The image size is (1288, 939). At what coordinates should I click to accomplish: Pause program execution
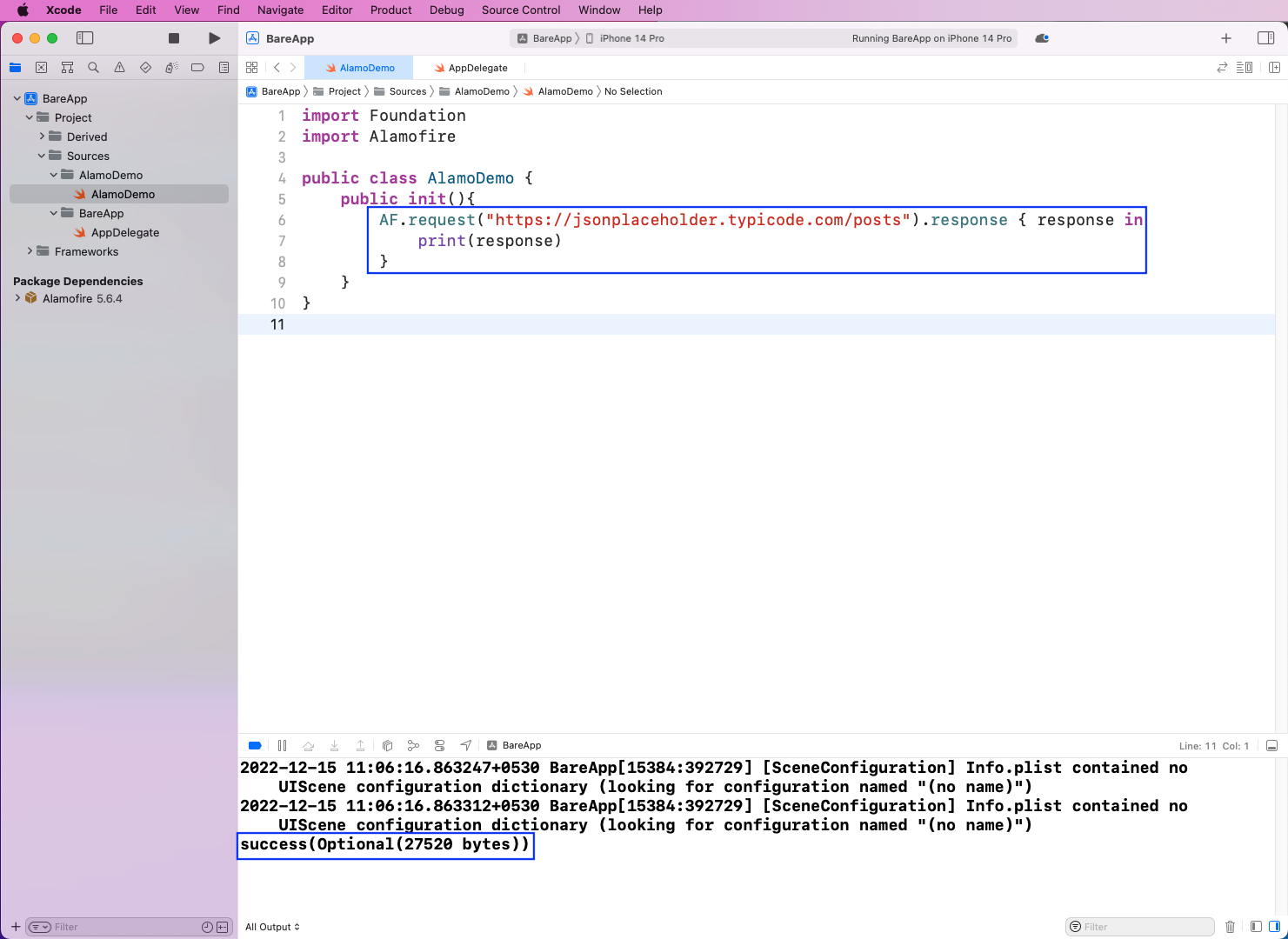click(282, 745)
